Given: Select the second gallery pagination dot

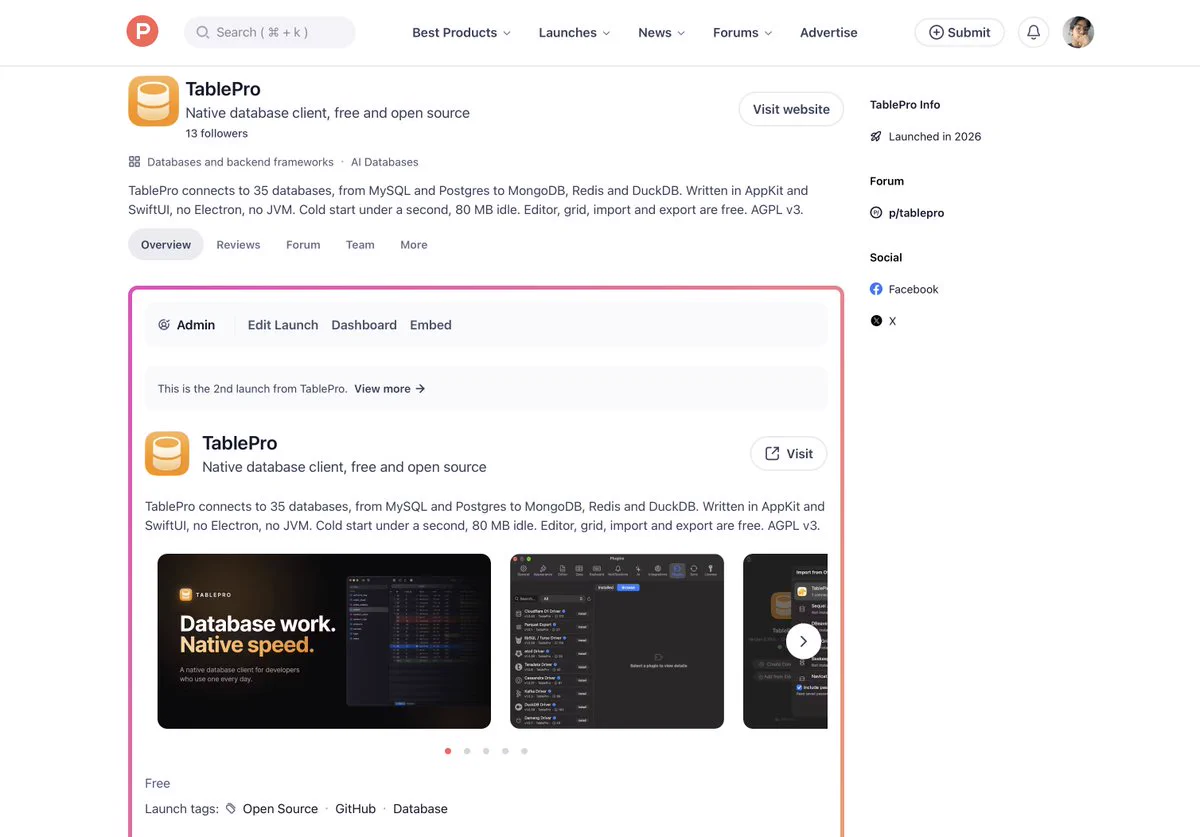Looking at the screenshot, I should point(467,751).
